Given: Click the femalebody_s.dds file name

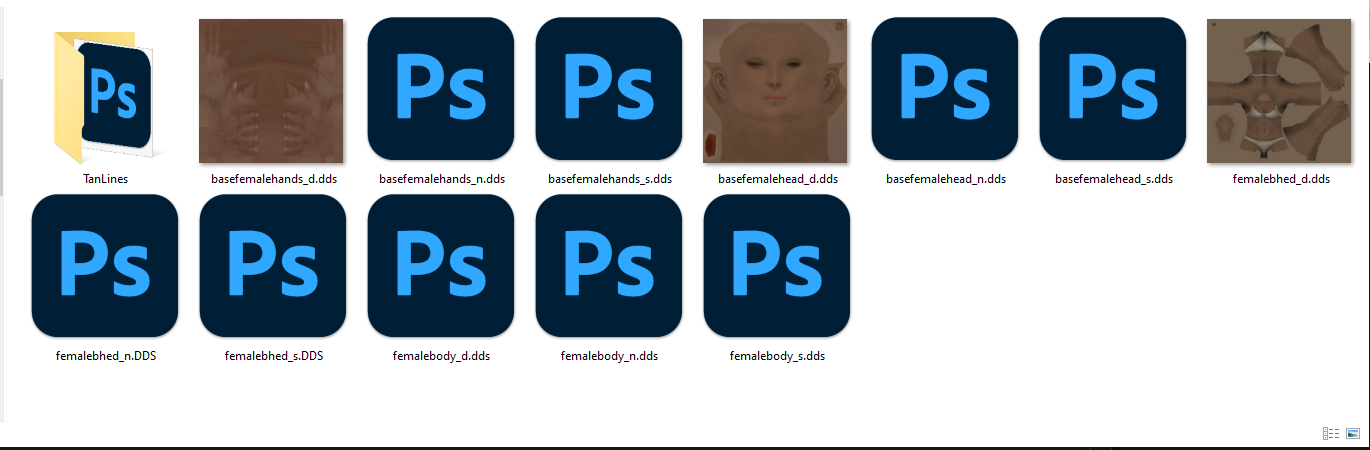Looking at the screenshot, I should 778,355.
